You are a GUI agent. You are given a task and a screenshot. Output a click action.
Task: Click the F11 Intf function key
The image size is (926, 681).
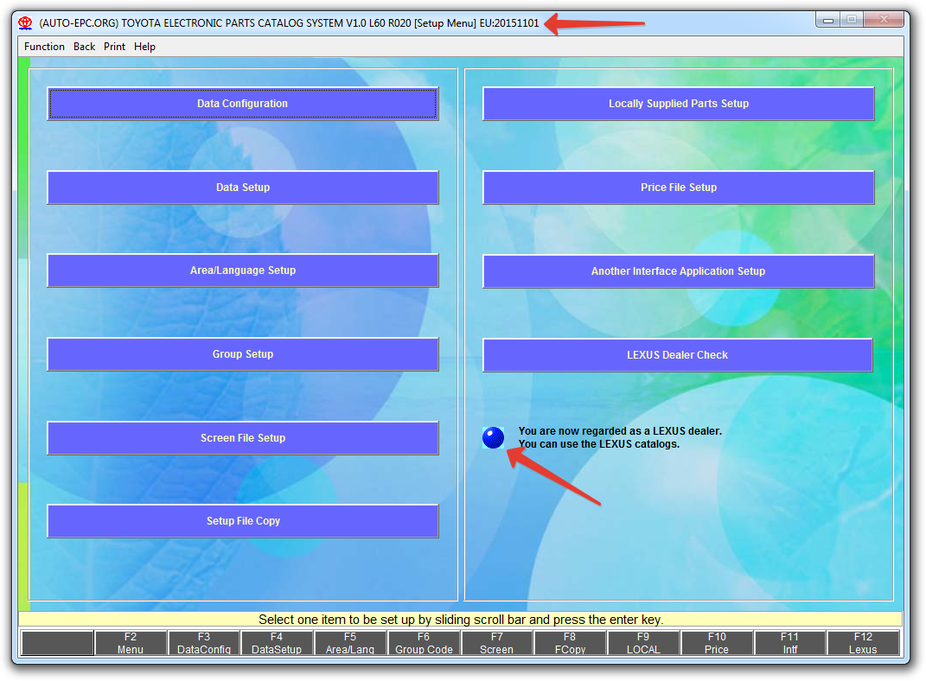790,643
